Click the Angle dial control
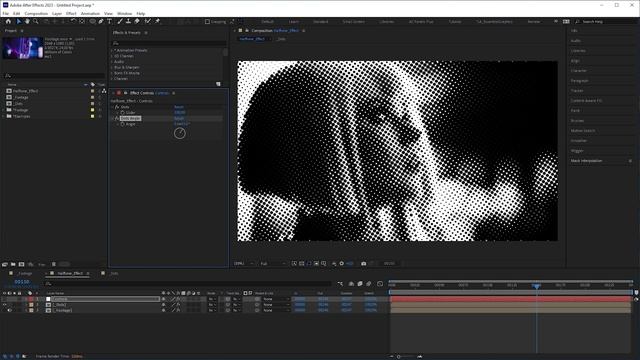This screenshot has width=640, height=360. pos(180,133)
